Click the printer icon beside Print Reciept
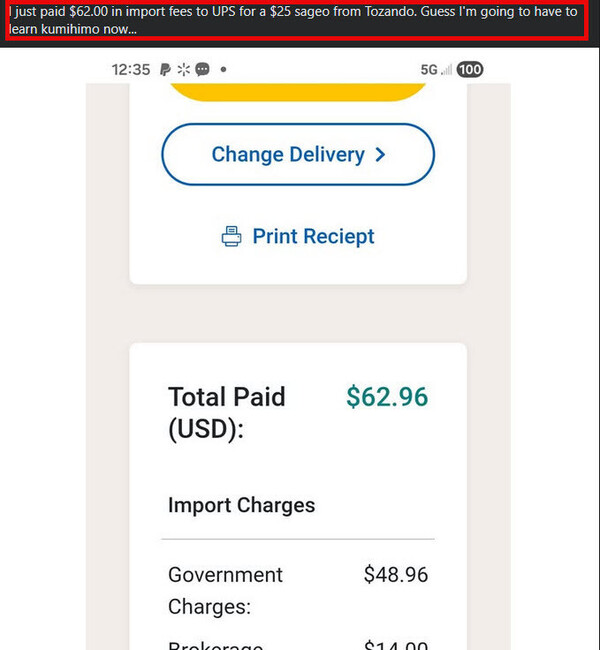600x650 pixels. click(x=232, y=237)
